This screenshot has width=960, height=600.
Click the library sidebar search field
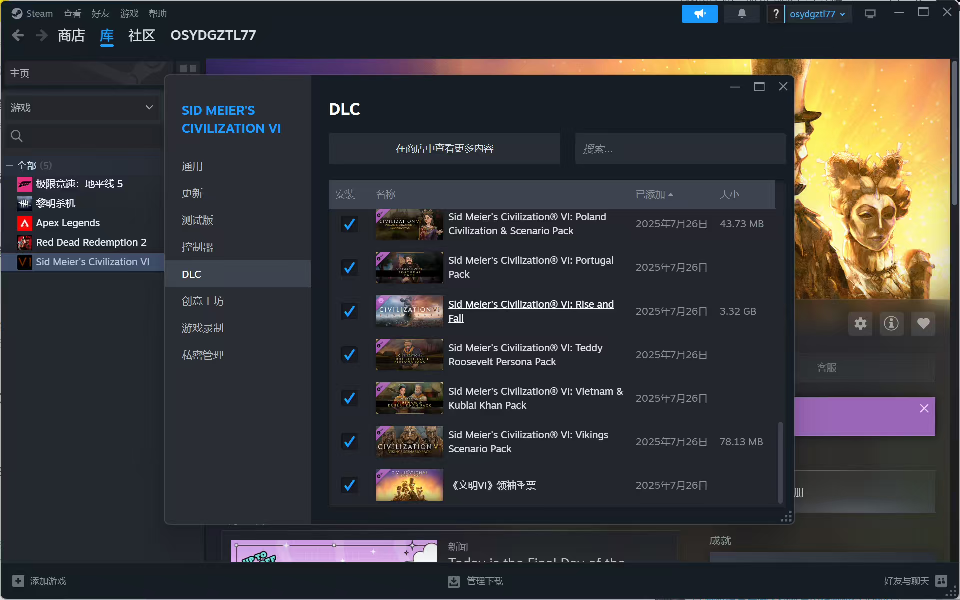(x=82, y=136)
